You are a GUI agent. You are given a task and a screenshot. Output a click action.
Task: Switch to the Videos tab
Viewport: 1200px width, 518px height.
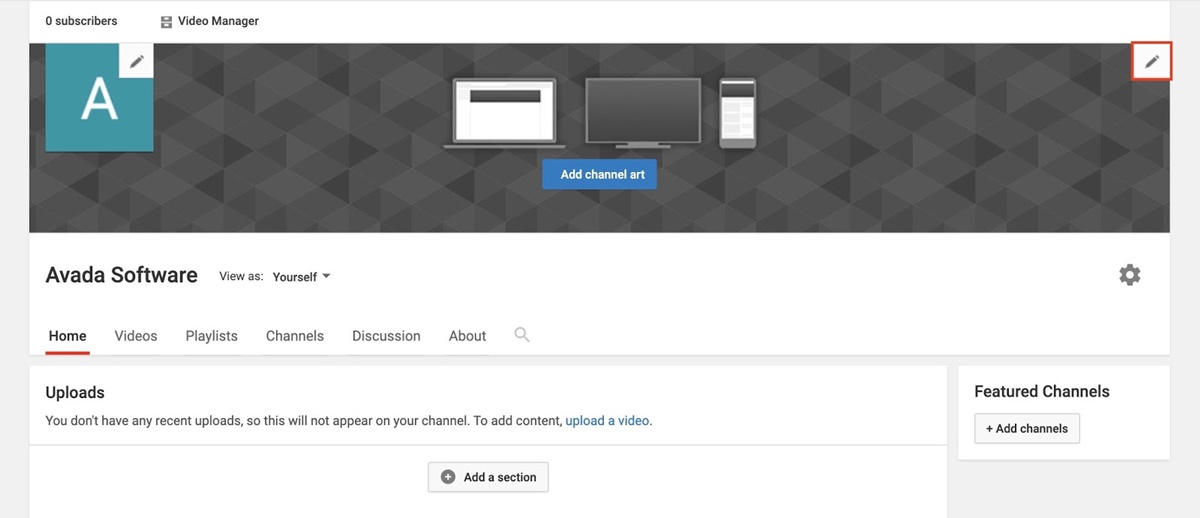click(136, 336)
